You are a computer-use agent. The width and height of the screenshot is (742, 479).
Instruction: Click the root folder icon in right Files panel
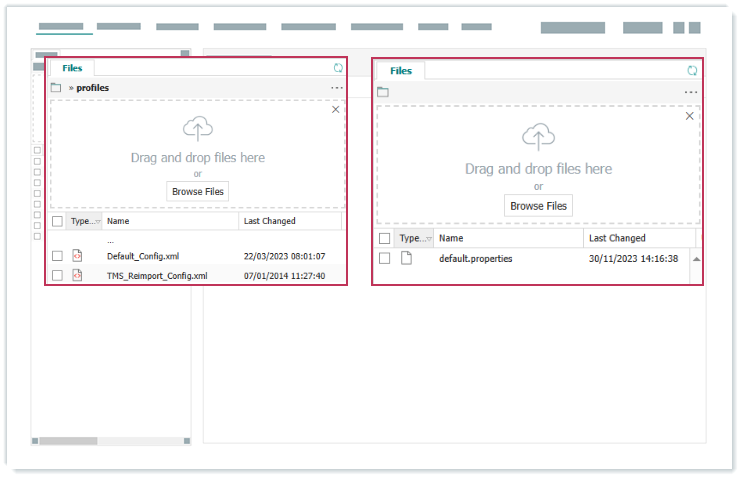[383, 92]
